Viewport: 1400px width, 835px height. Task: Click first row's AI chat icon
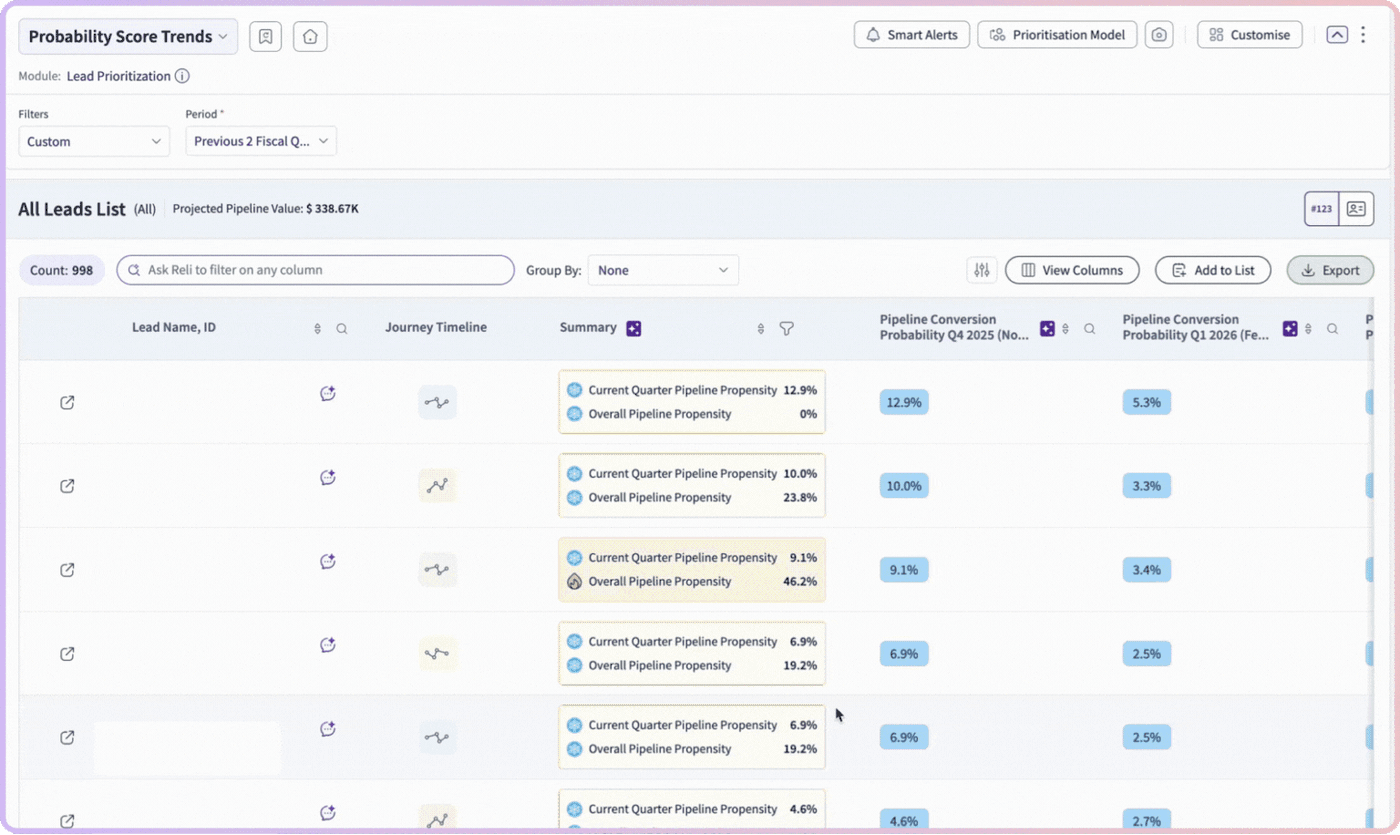(x=327, y=394)
